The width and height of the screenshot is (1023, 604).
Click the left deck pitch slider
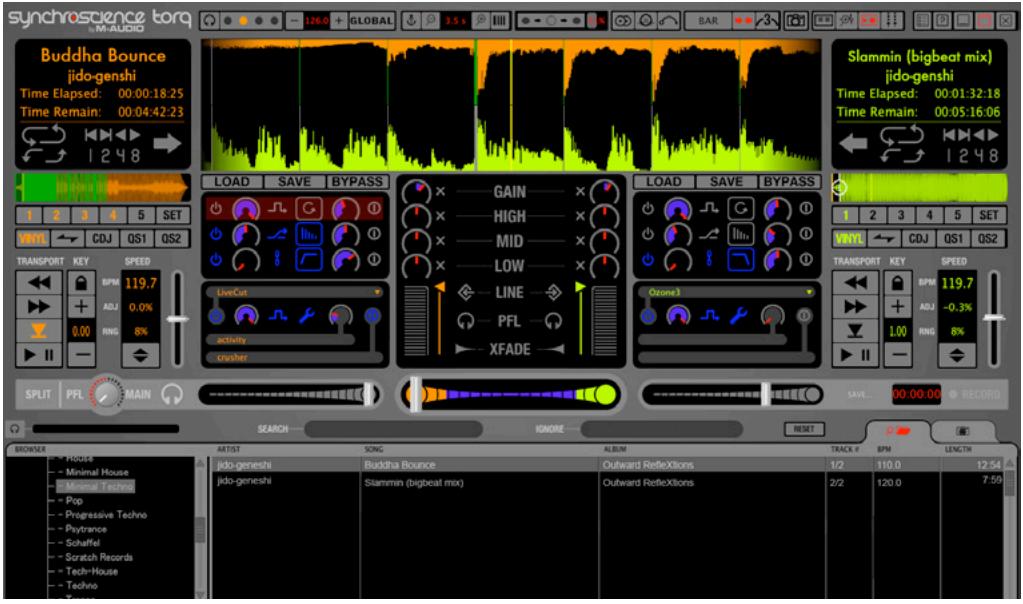click(x=177, y=319)
